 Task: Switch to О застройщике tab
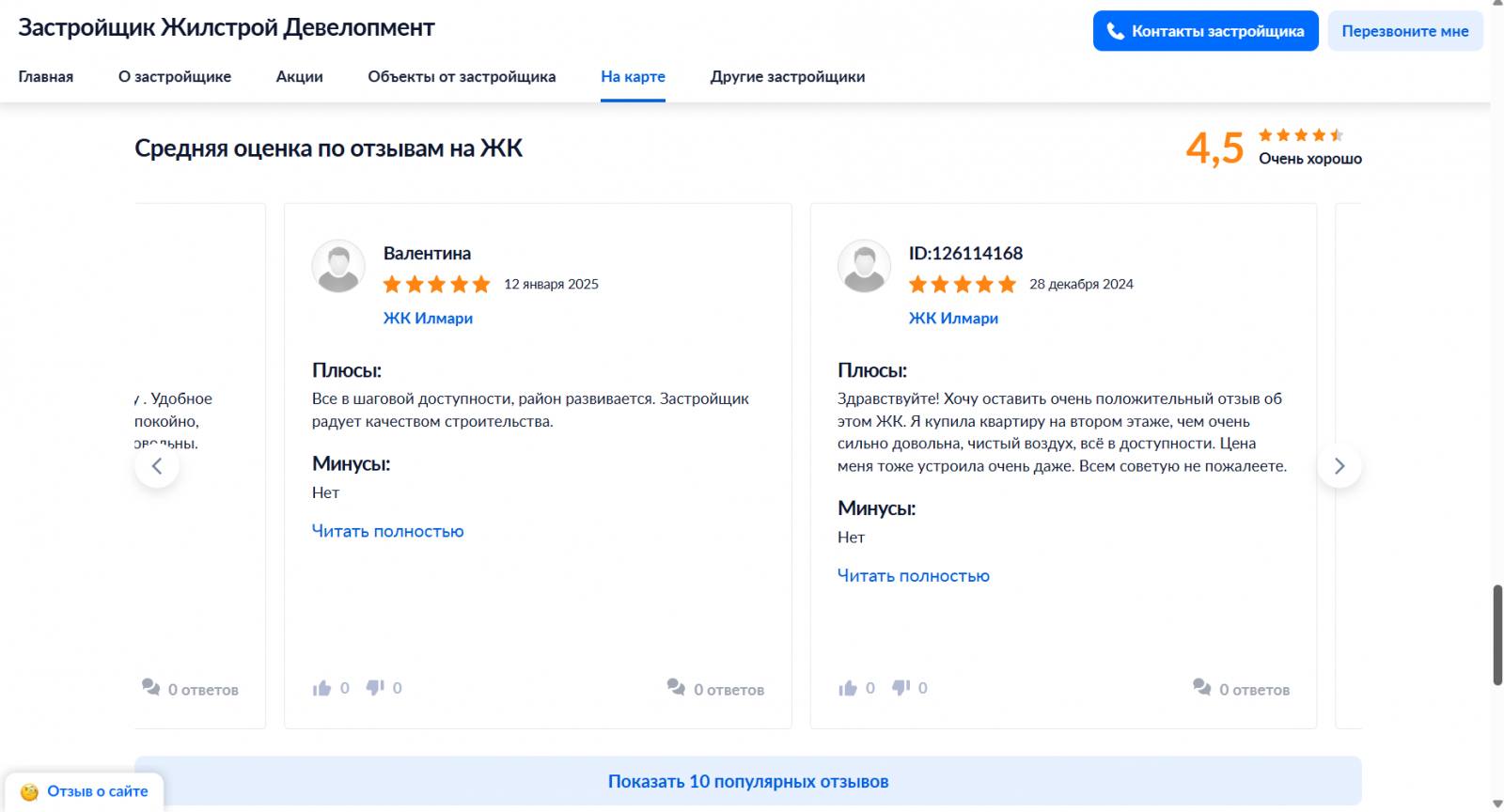[175, 77]
